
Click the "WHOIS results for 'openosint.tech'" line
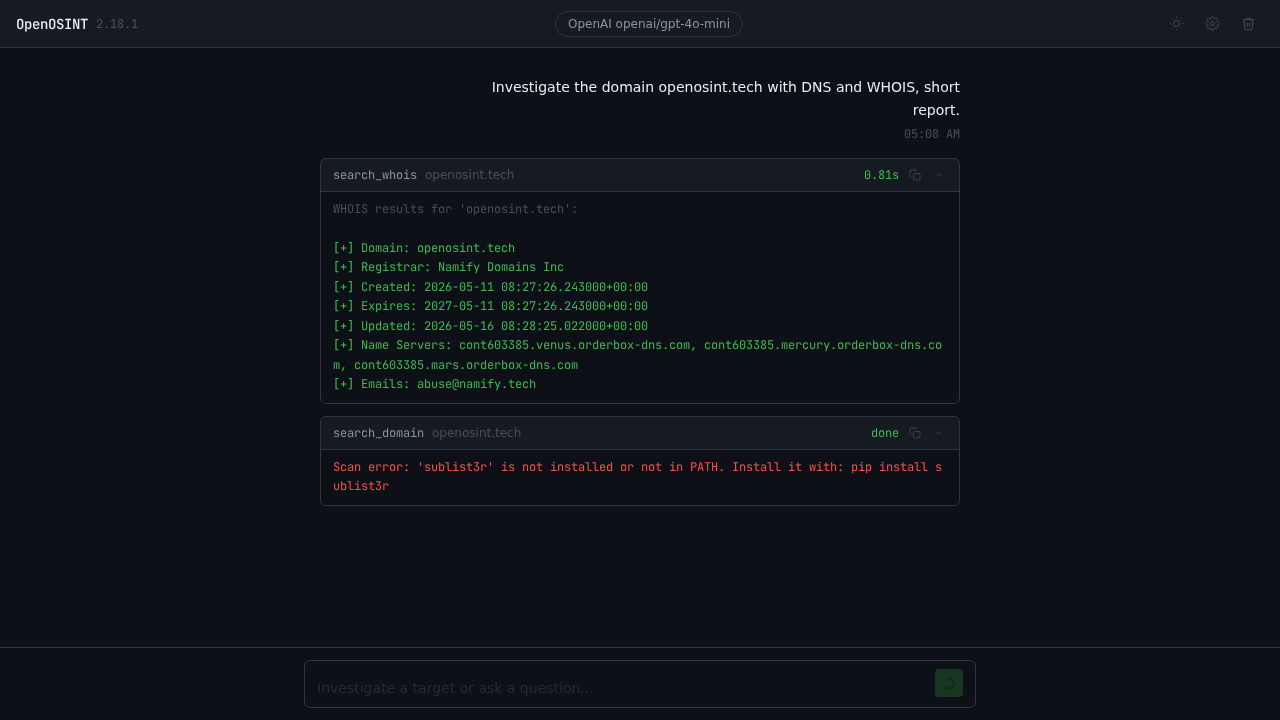click(455, 209)
